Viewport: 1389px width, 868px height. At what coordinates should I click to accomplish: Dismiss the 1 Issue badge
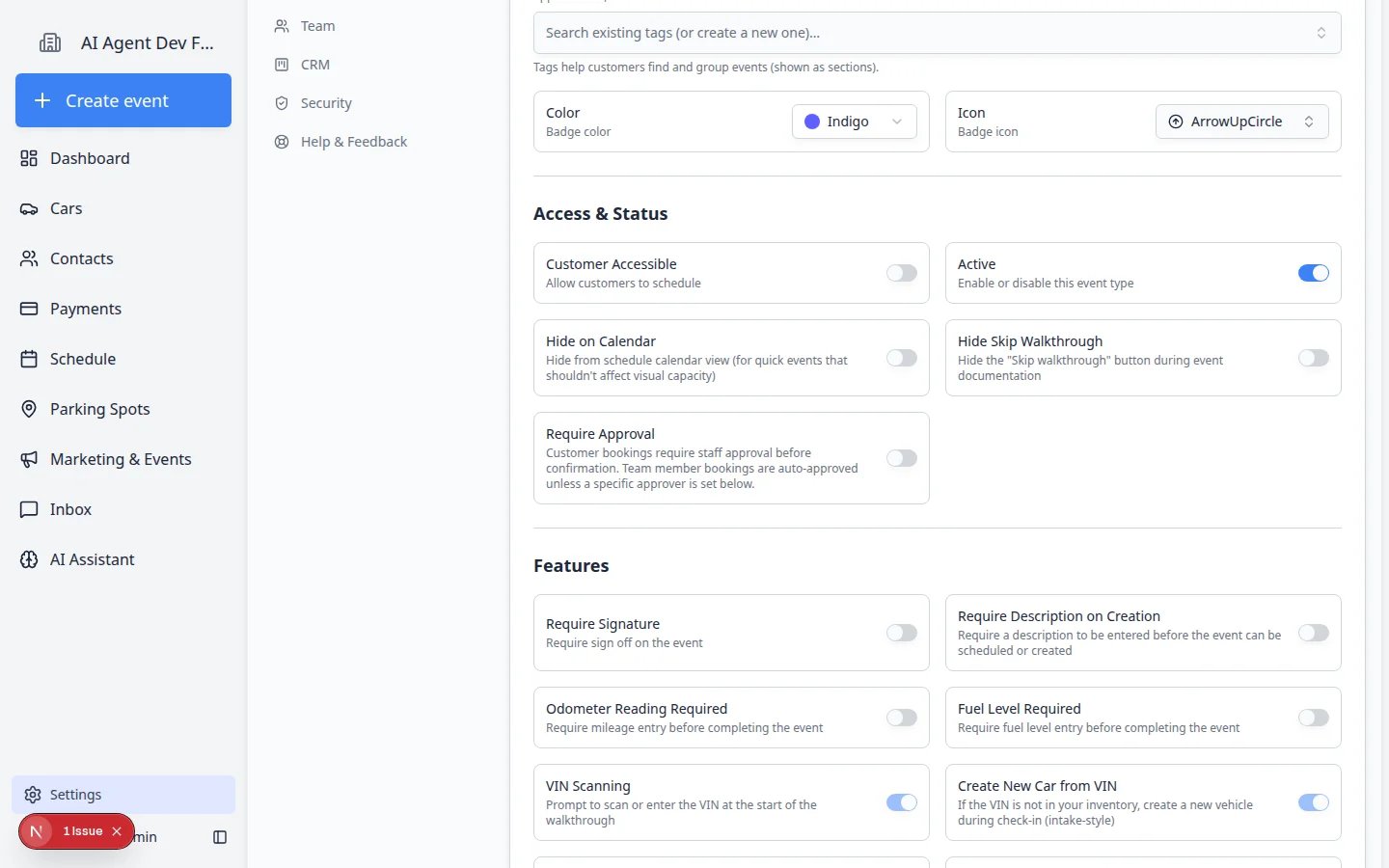click(117, 831)
